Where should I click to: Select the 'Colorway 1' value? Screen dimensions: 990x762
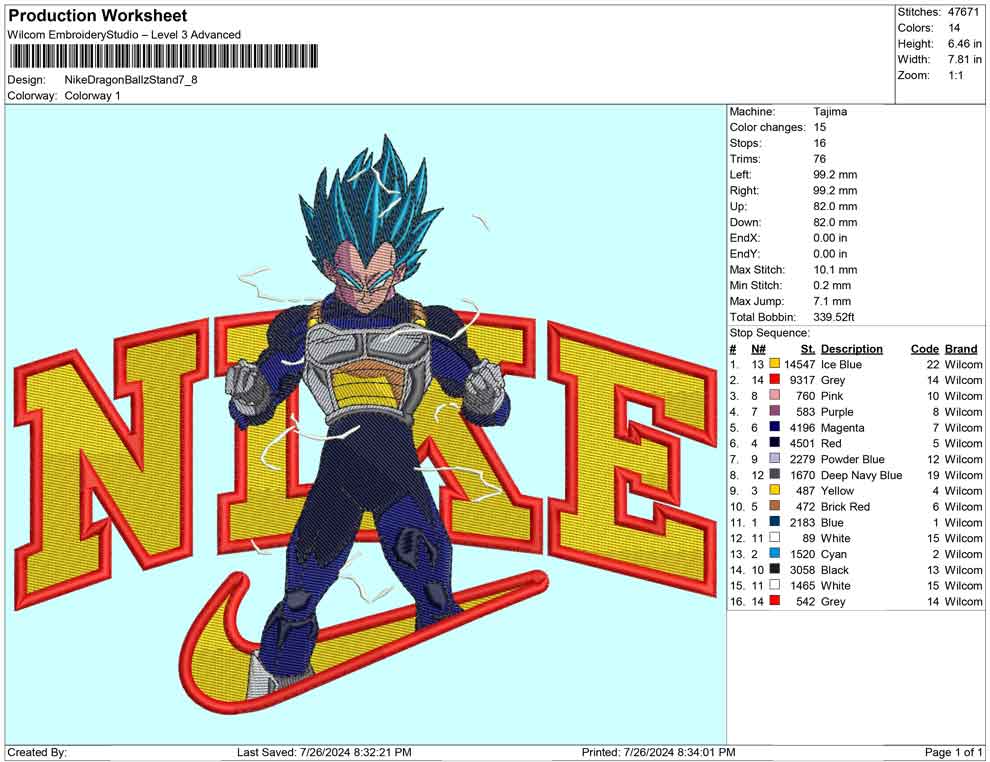92,96
